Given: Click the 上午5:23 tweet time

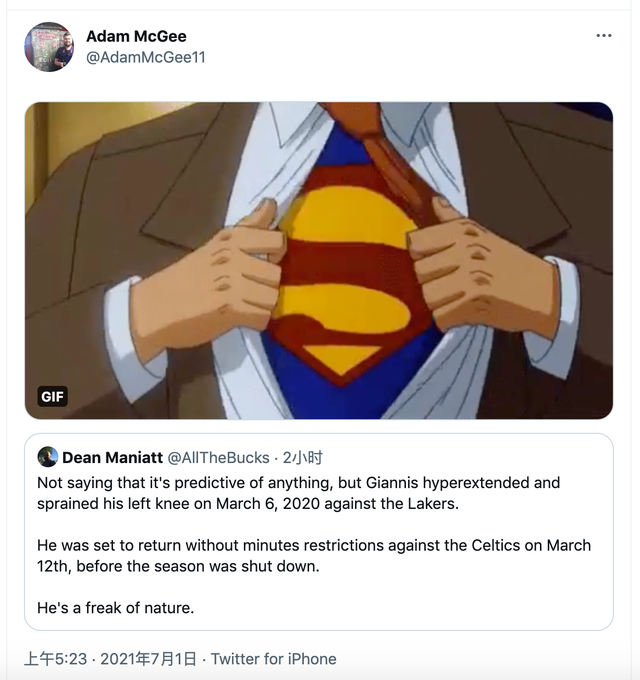Looking at the screenshot, I should click(55, 659).
